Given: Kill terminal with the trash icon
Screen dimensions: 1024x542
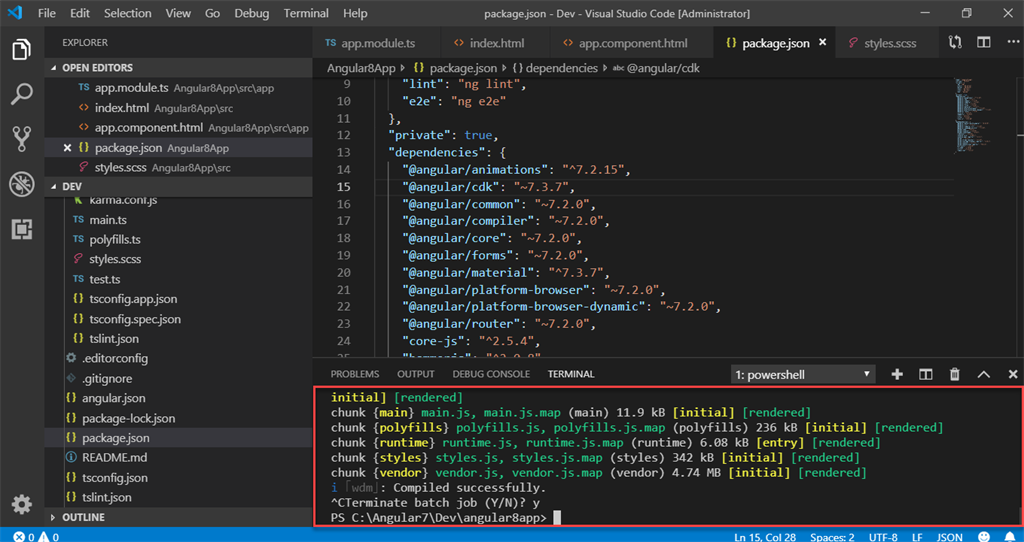Looking at the screenshot, I should pyautogui.click(x=954, y=374).
